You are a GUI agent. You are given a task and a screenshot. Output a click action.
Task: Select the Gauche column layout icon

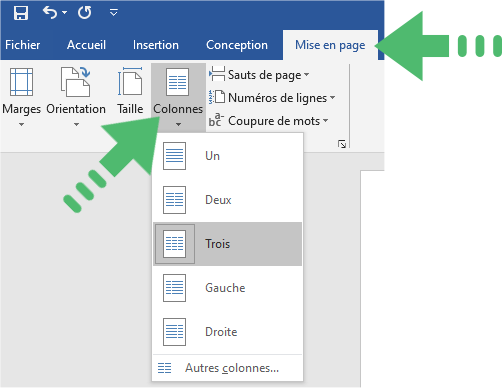(x=174, y=288)
